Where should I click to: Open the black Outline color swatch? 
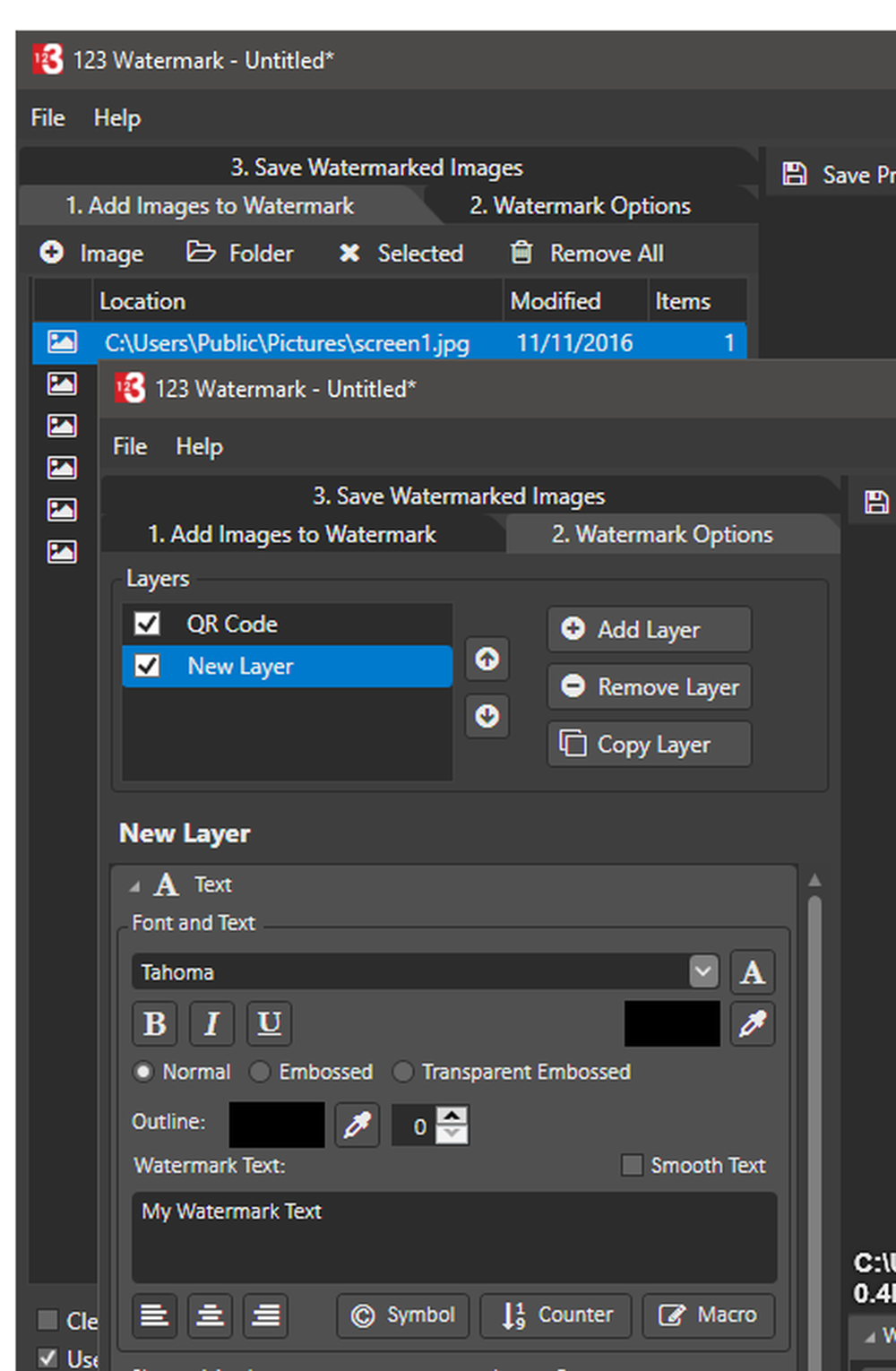pyautogui.click(x=277, y=1125)
